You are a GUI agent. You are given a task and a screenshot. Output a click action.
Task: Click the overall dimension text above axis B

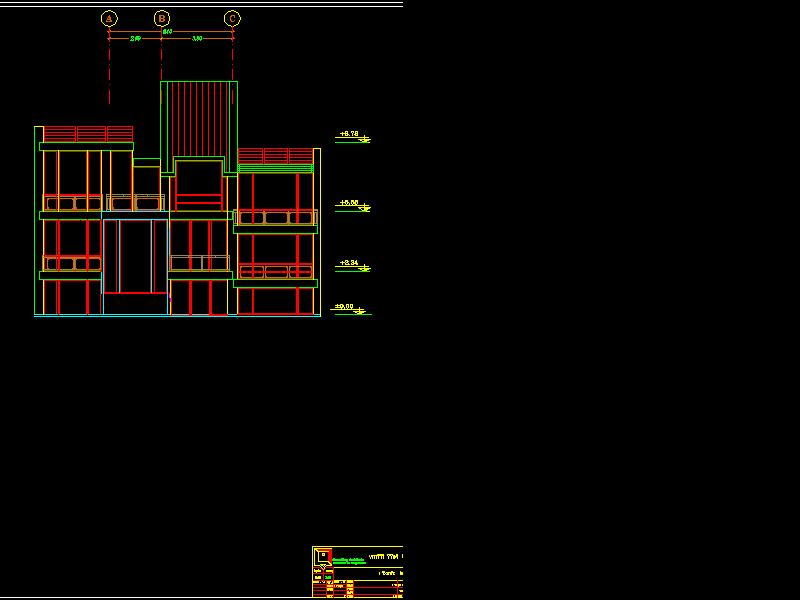click(x=167, y=31)
